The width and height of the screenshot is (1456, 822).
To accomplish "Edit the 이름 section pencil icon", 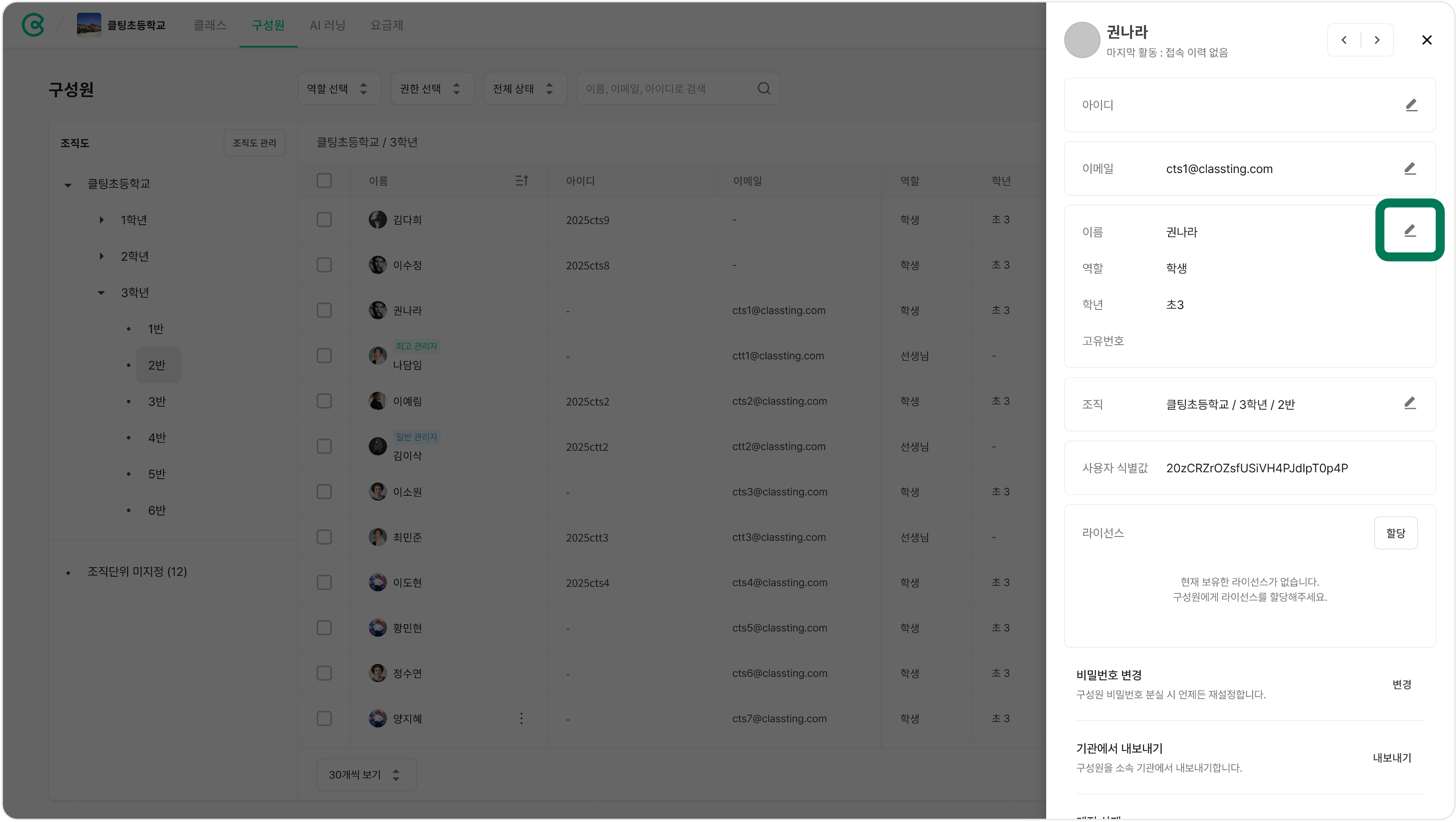I will point(1410,230).
